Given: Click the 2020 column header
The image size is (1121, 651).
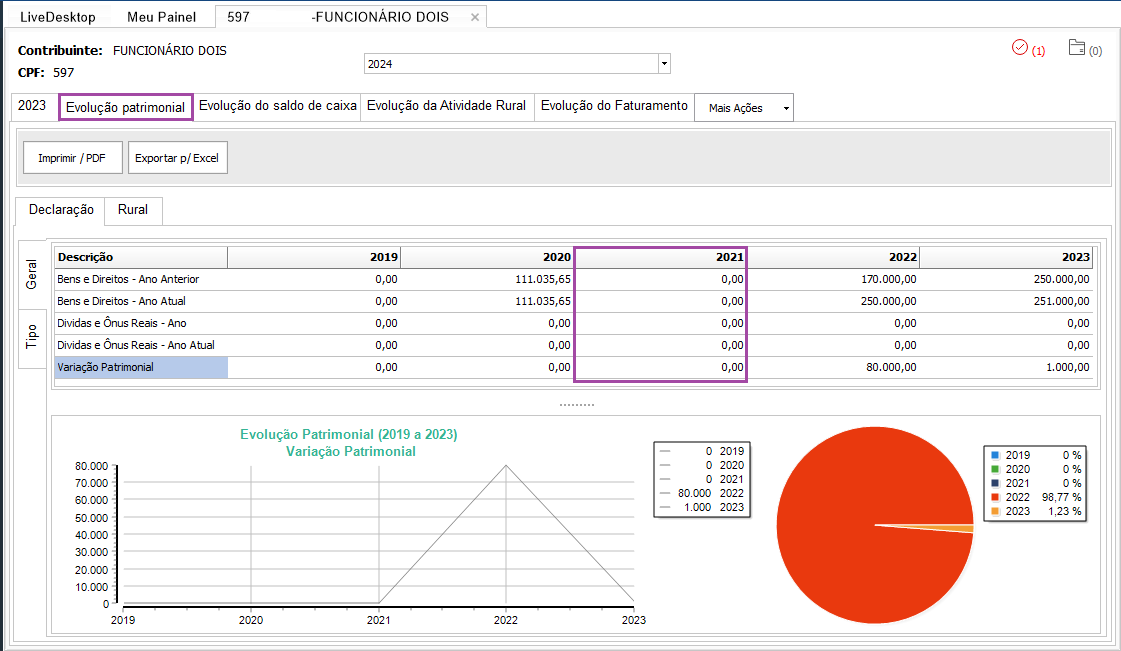Looking at the screenshot, I should click(487, 257).
